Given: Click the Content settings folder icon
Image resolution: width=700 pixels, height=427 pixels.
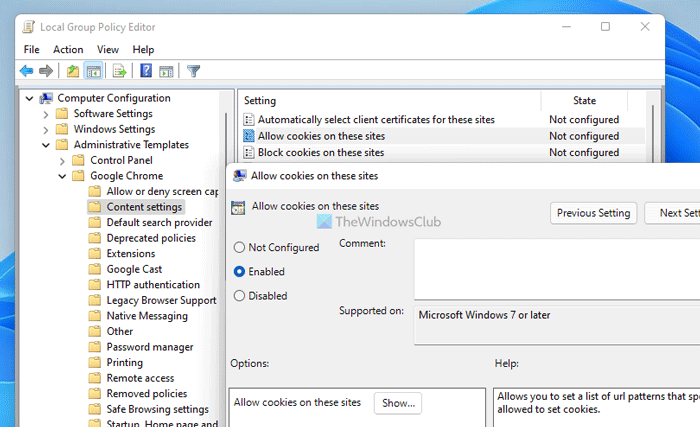Looking at the screenshot, I should pyautogui.click(x=95, y=207).
